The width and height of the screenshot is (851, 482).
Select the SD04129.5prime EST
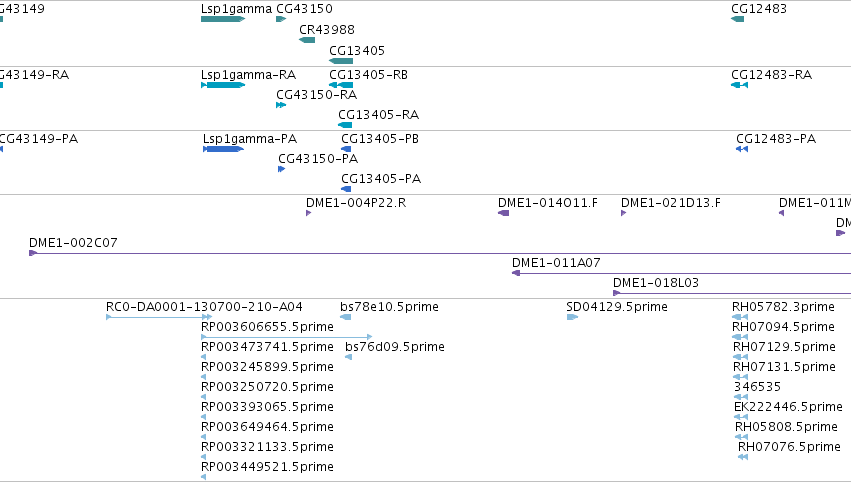(572, 317)
